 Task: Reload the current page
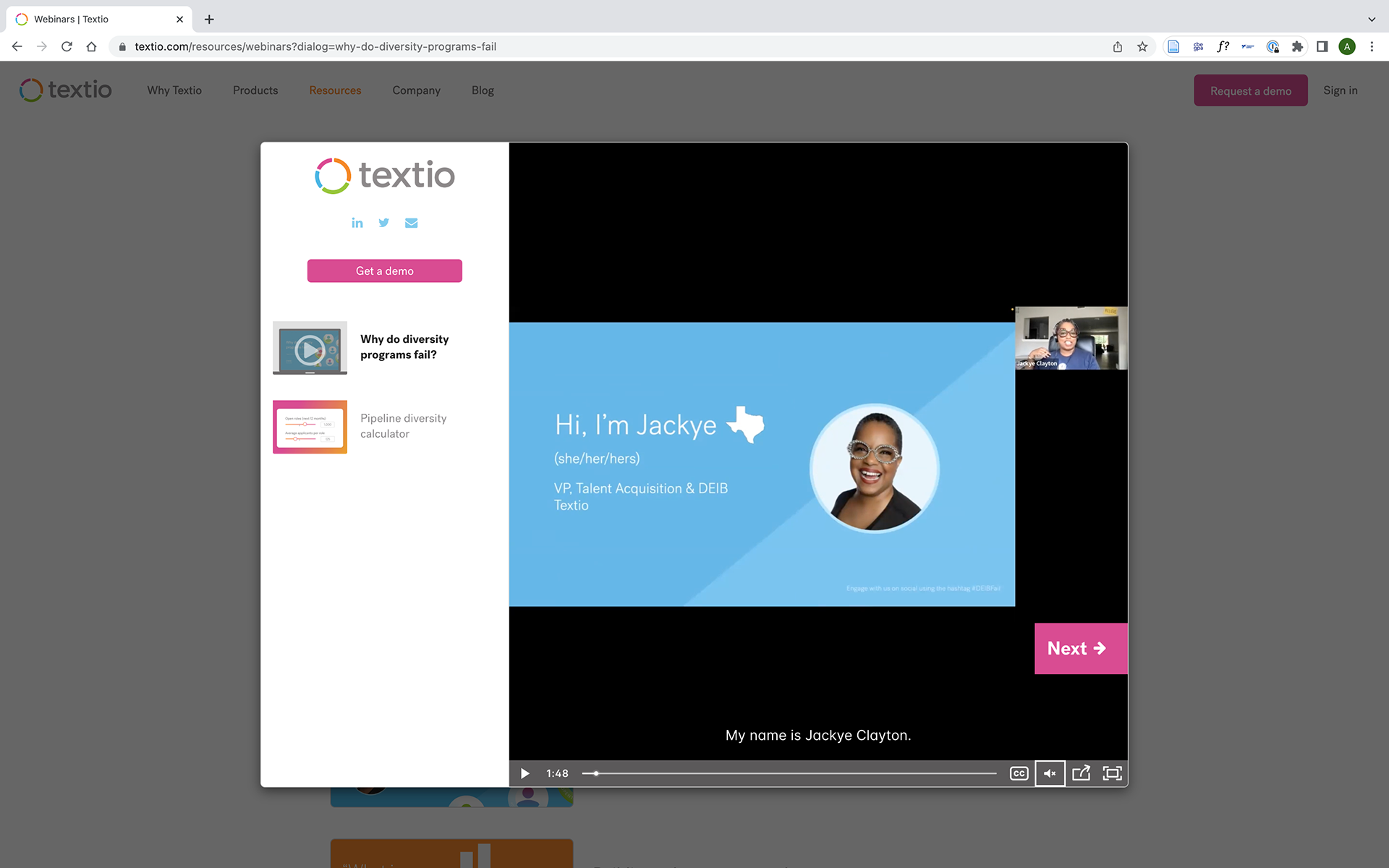pos(67,46)
